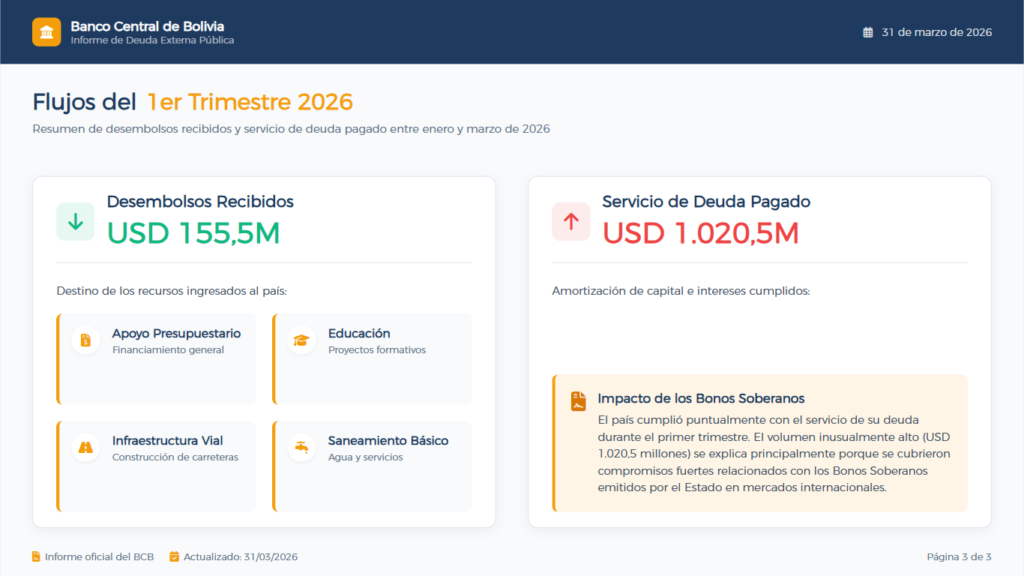Viewport: 1024px width, 576px height.
Task: Click the Actualizado calendar-check icon in footer
Action: [174, 557]
